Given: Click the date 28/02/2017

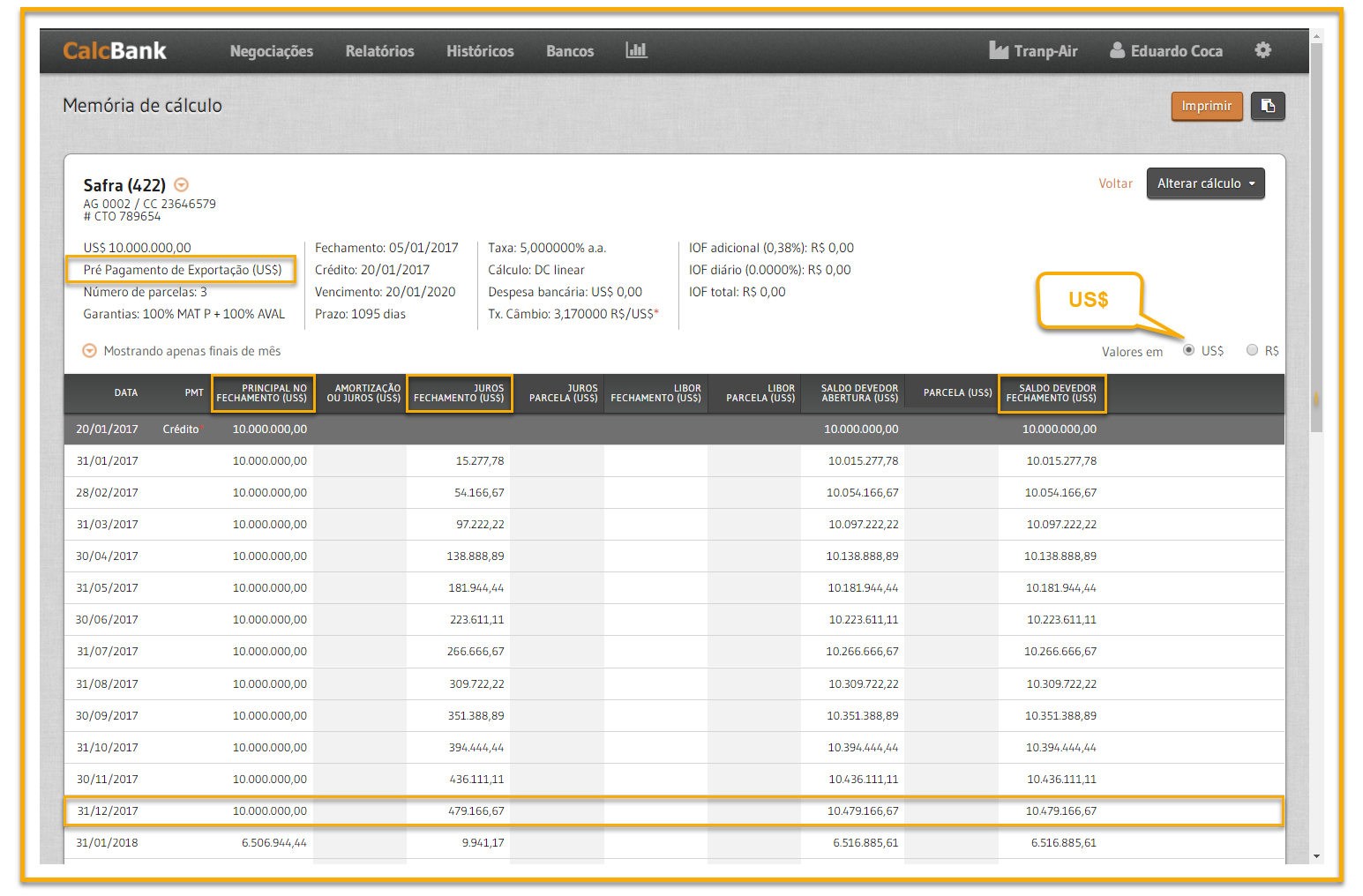Looking at the screenshot, I should point(107,493).
